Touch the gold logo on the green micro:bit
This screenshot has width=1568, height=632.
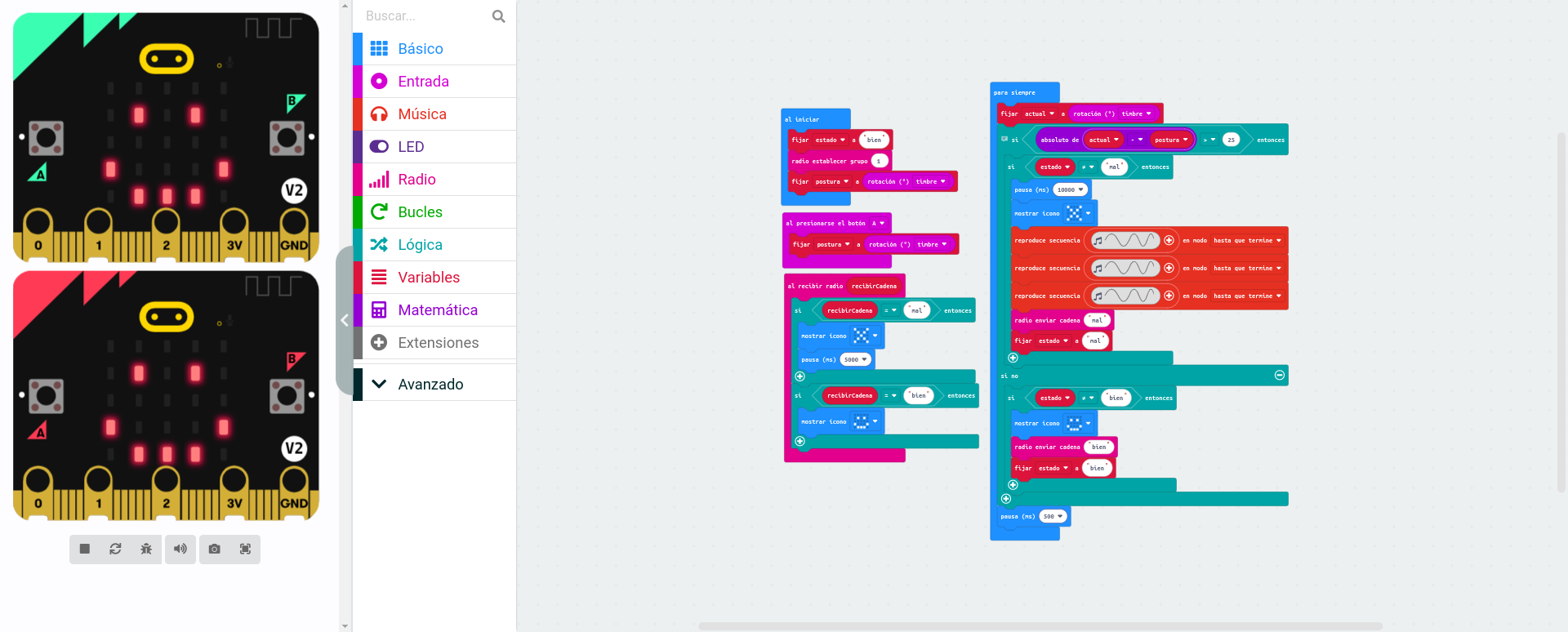(167, 59)
